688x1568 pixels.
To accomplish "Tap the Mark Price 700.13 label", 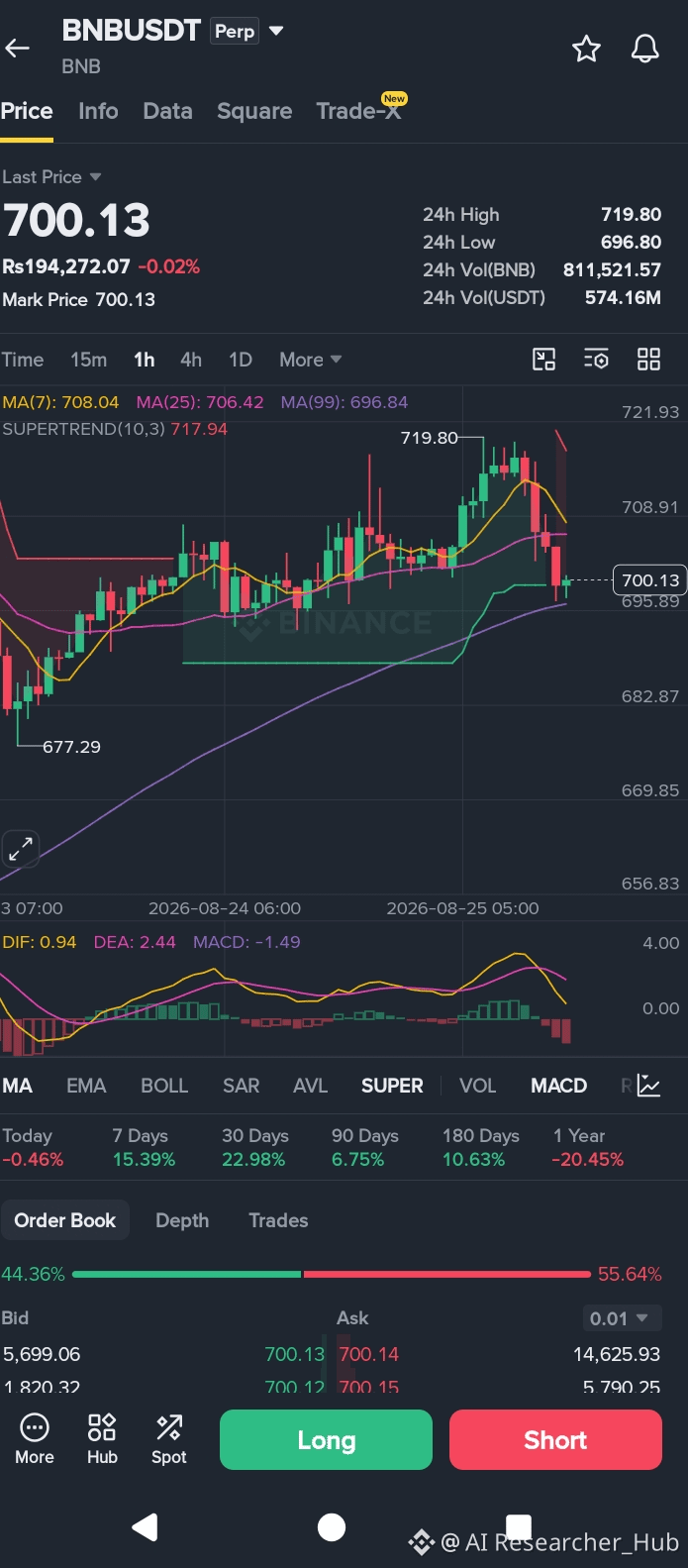I will 79,299.
